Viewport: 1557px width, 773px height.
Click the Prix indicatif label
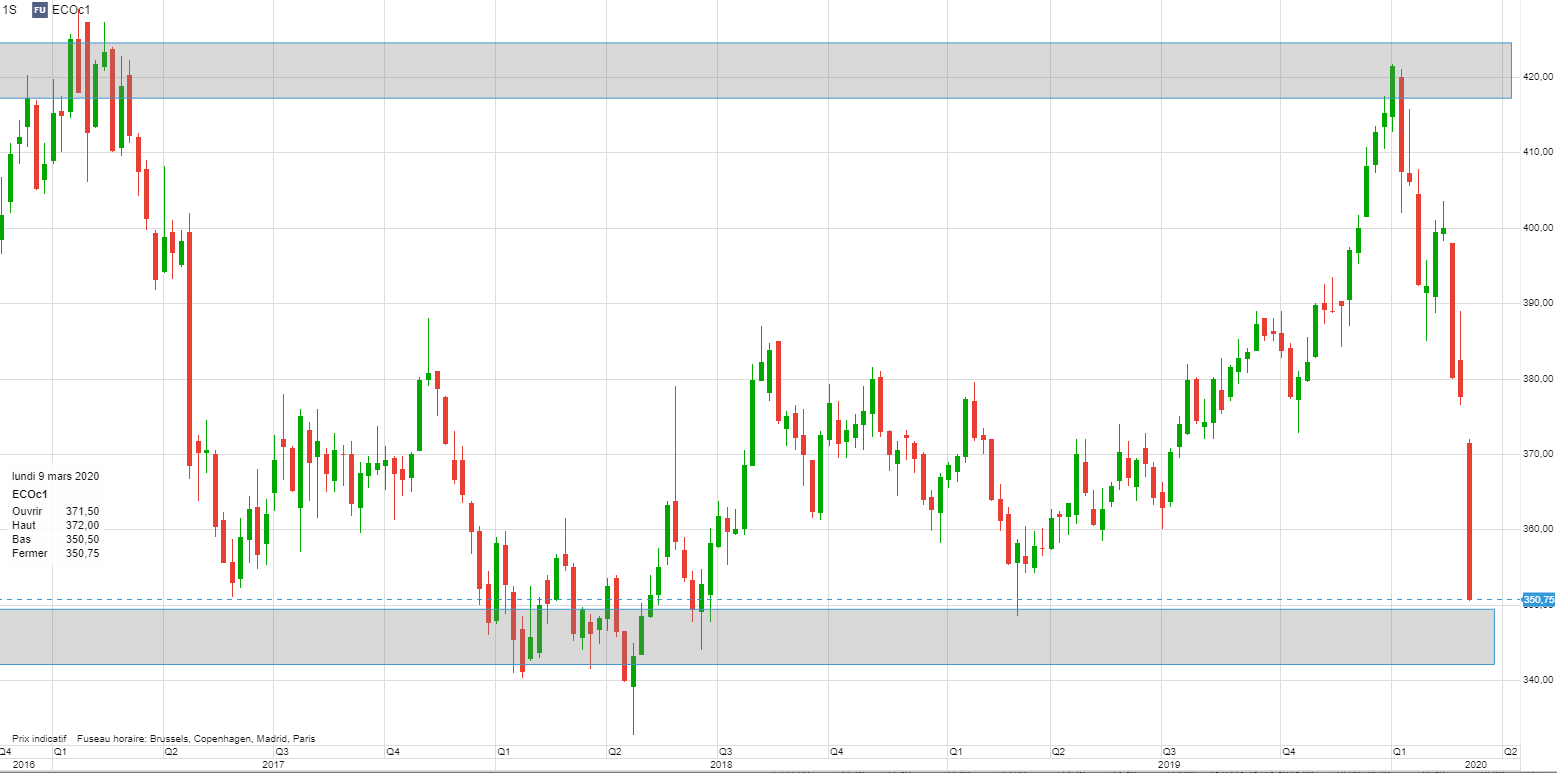[39, 739]
